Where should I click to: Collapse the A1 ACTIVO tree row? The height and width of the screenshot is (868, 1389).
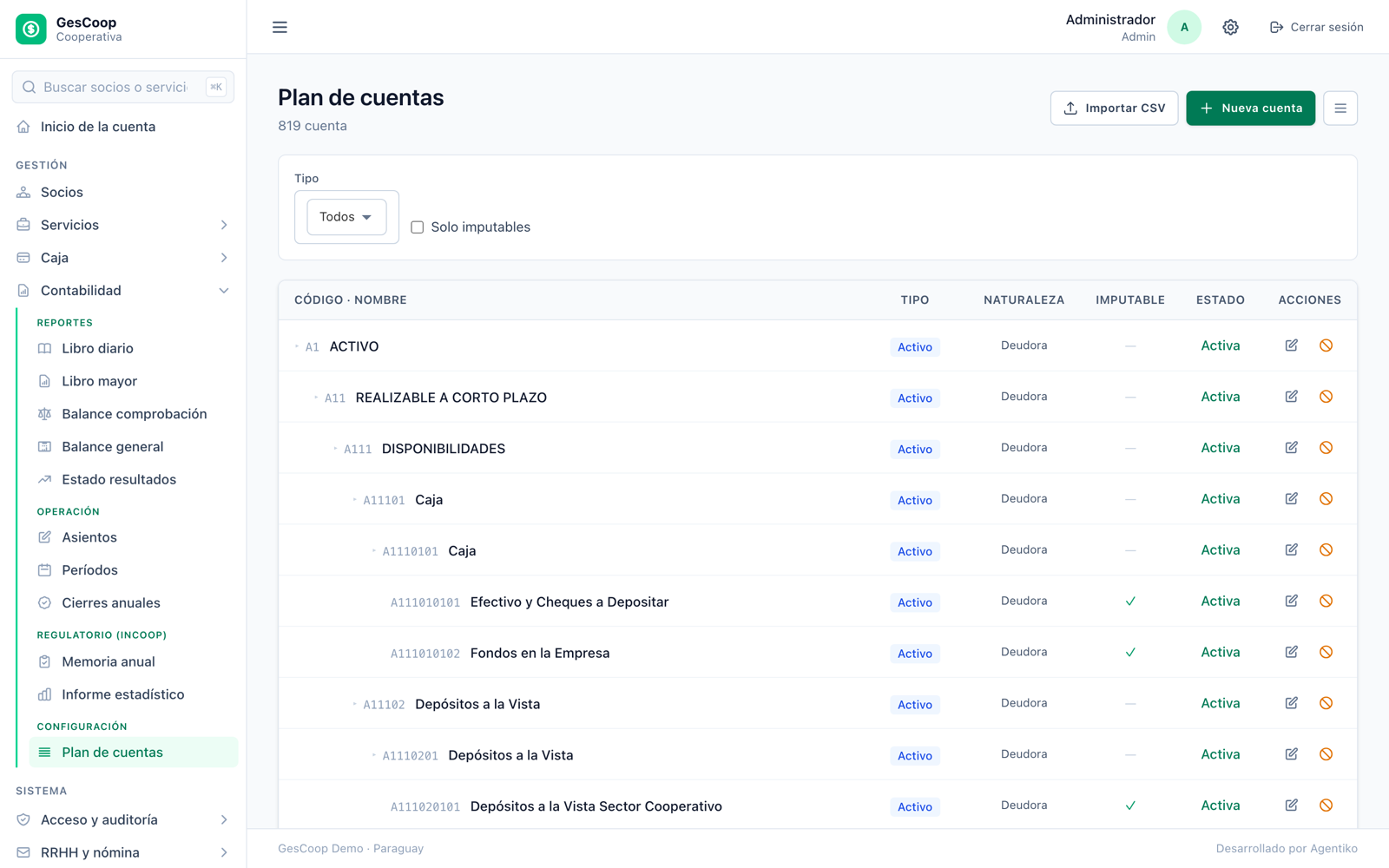(297, 346)
